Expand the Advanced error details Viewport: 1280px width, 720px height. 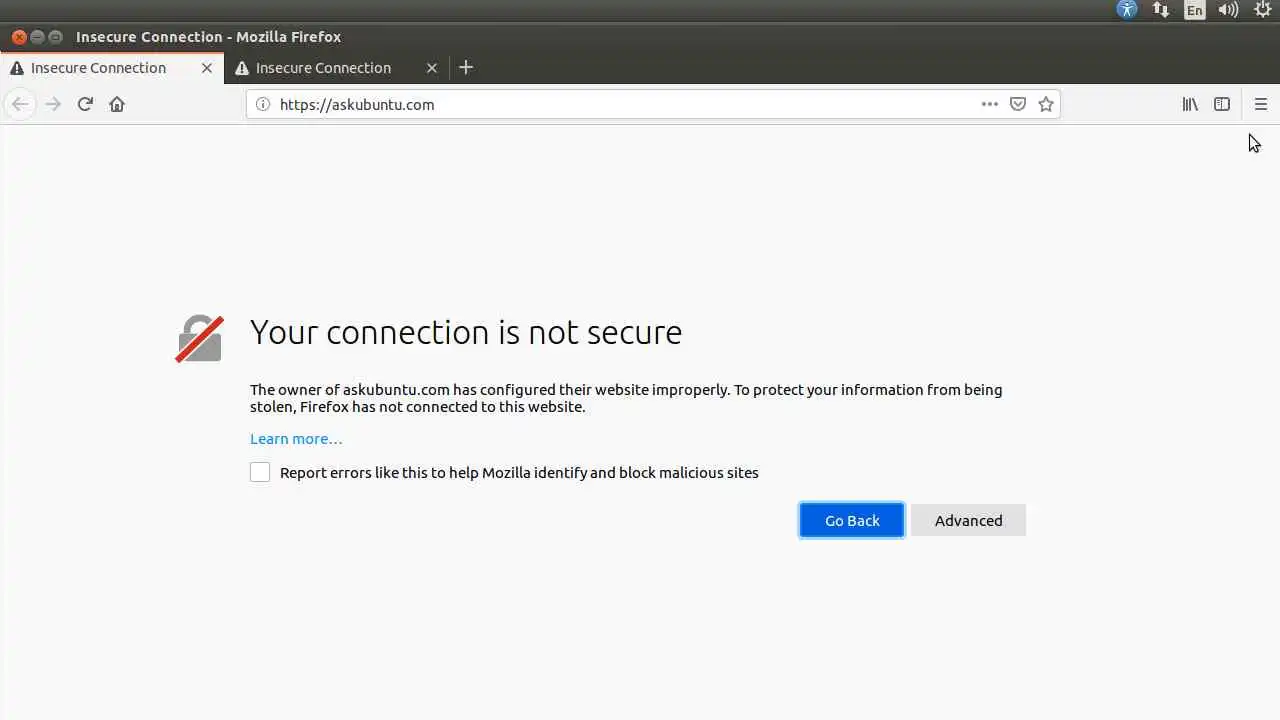pos(968,520)
